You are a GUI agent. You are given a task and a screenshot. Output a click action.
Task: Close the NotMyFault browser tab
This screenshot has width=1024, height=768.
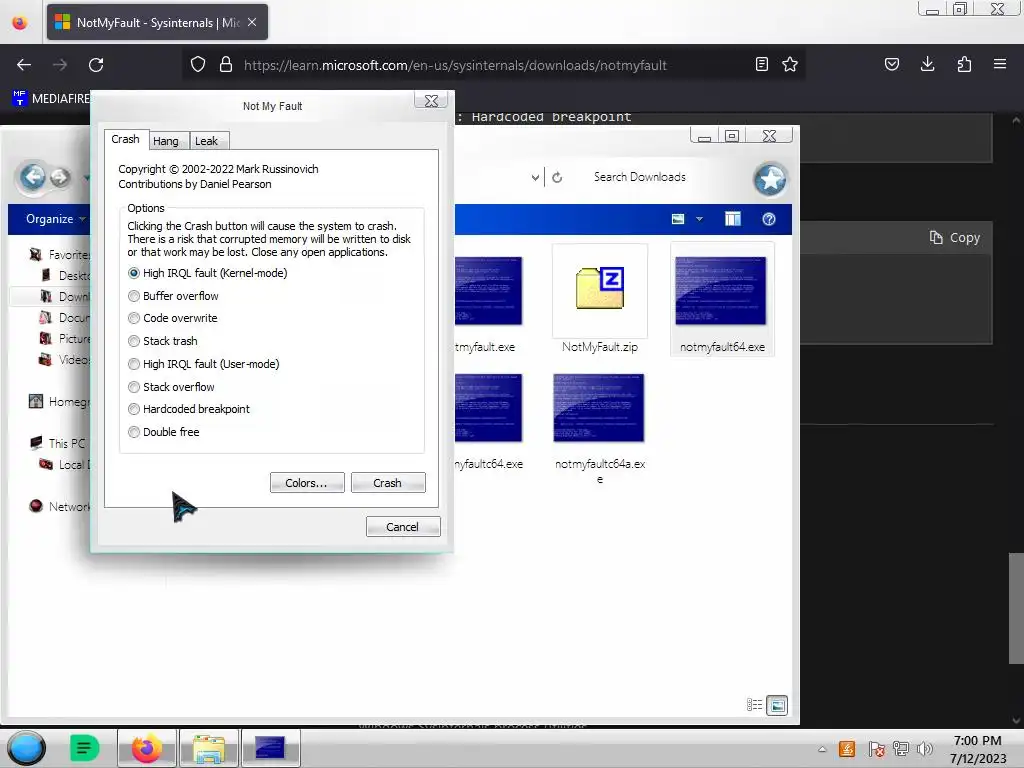point(252,22)
